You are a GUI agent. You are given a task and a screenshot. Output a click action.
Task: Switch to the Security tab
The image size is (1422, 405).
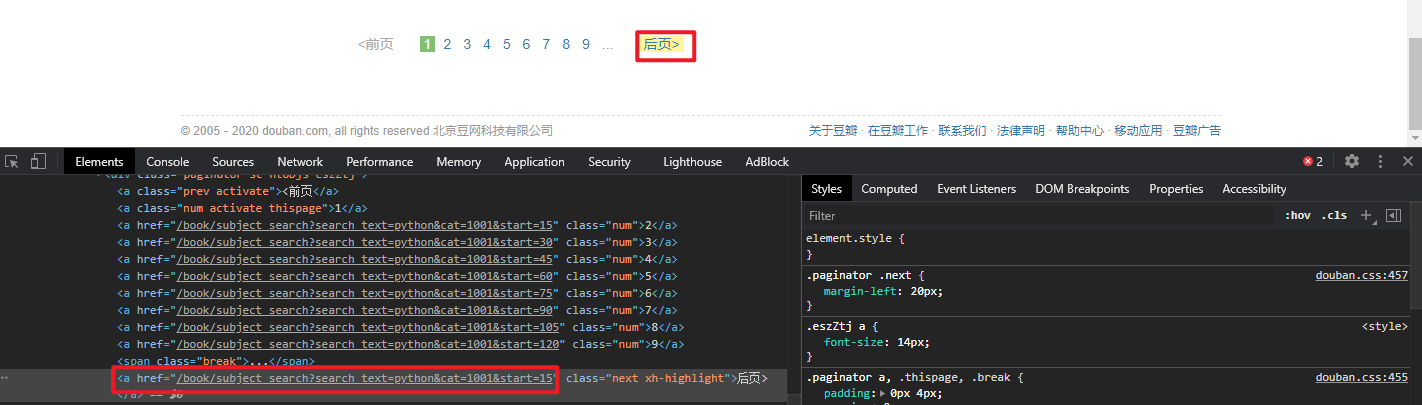click(x=609, y=161)
